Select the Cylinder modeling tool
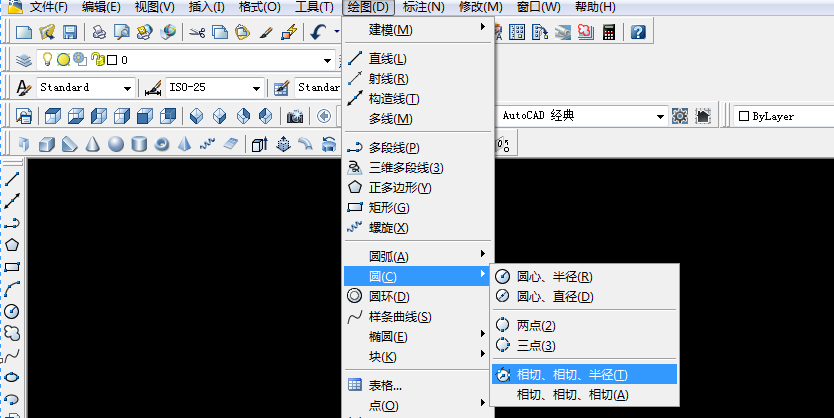The height and width of the screenshot is (418, 834). 139,144
